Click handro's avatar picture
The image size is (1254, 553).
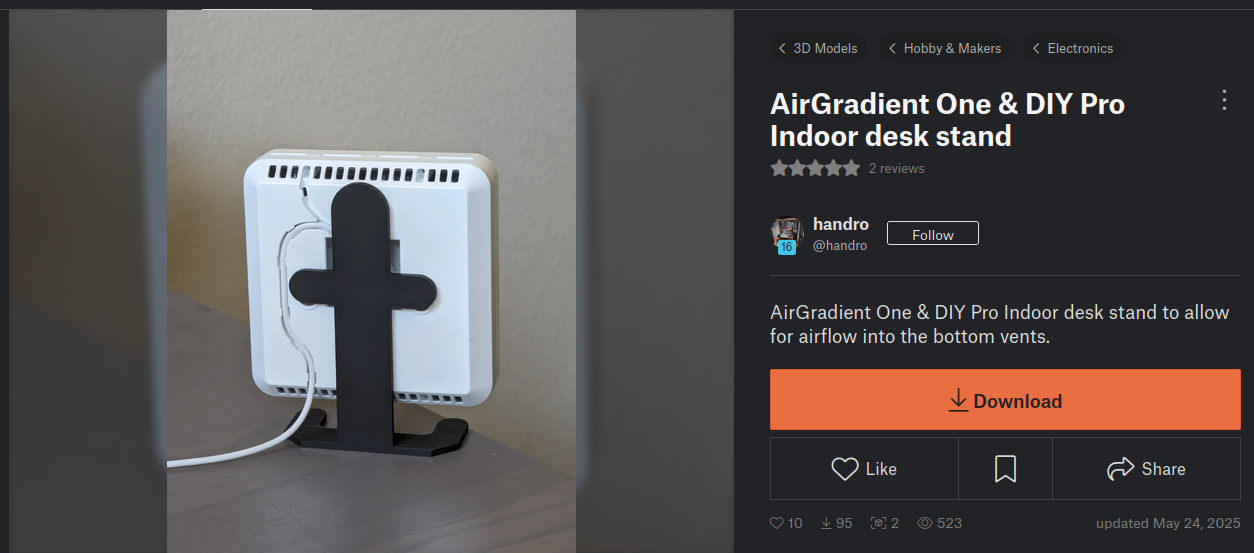point(787,234)
